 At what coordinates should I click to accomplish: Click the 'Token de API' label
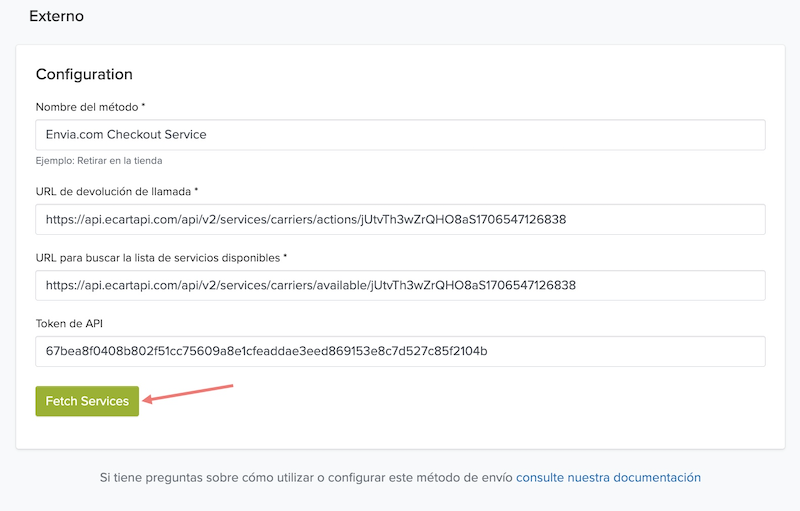[x=71, y=323]
